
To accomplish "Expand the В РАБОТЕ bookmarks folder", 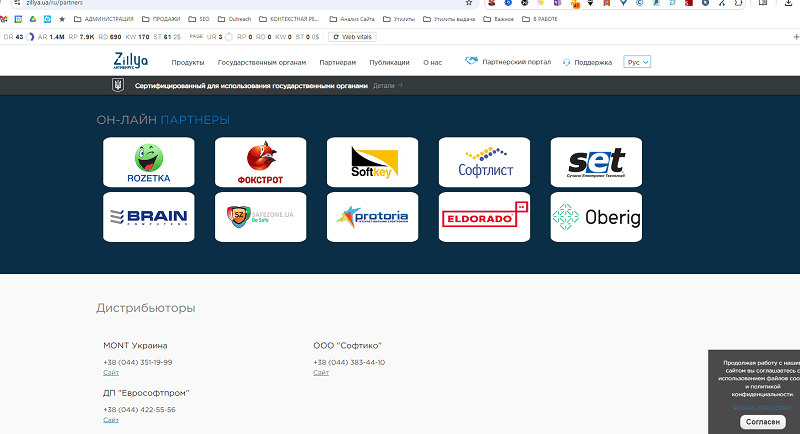I will click(540, 19).
